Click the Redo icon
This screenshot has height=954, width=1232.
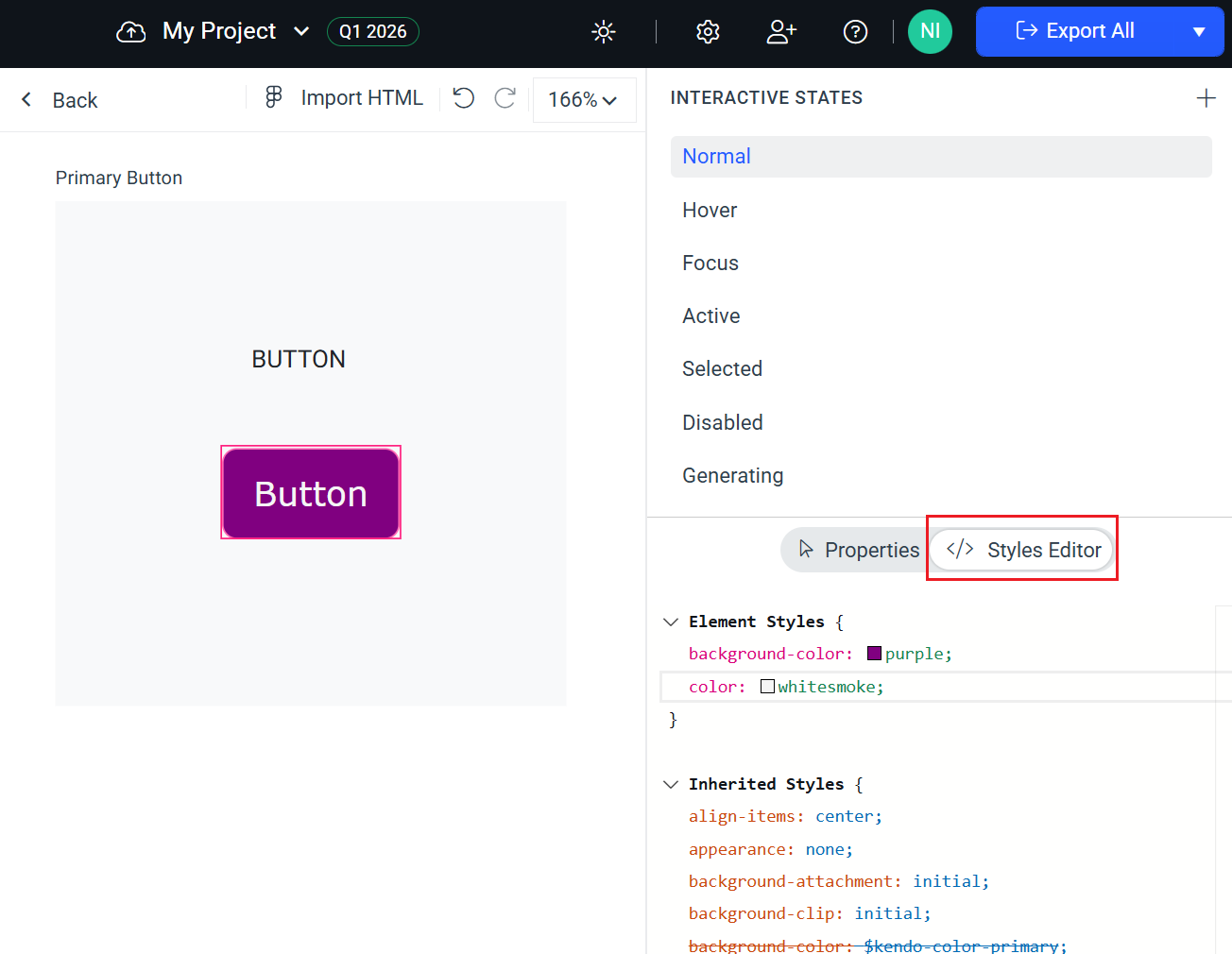(505, 98)
